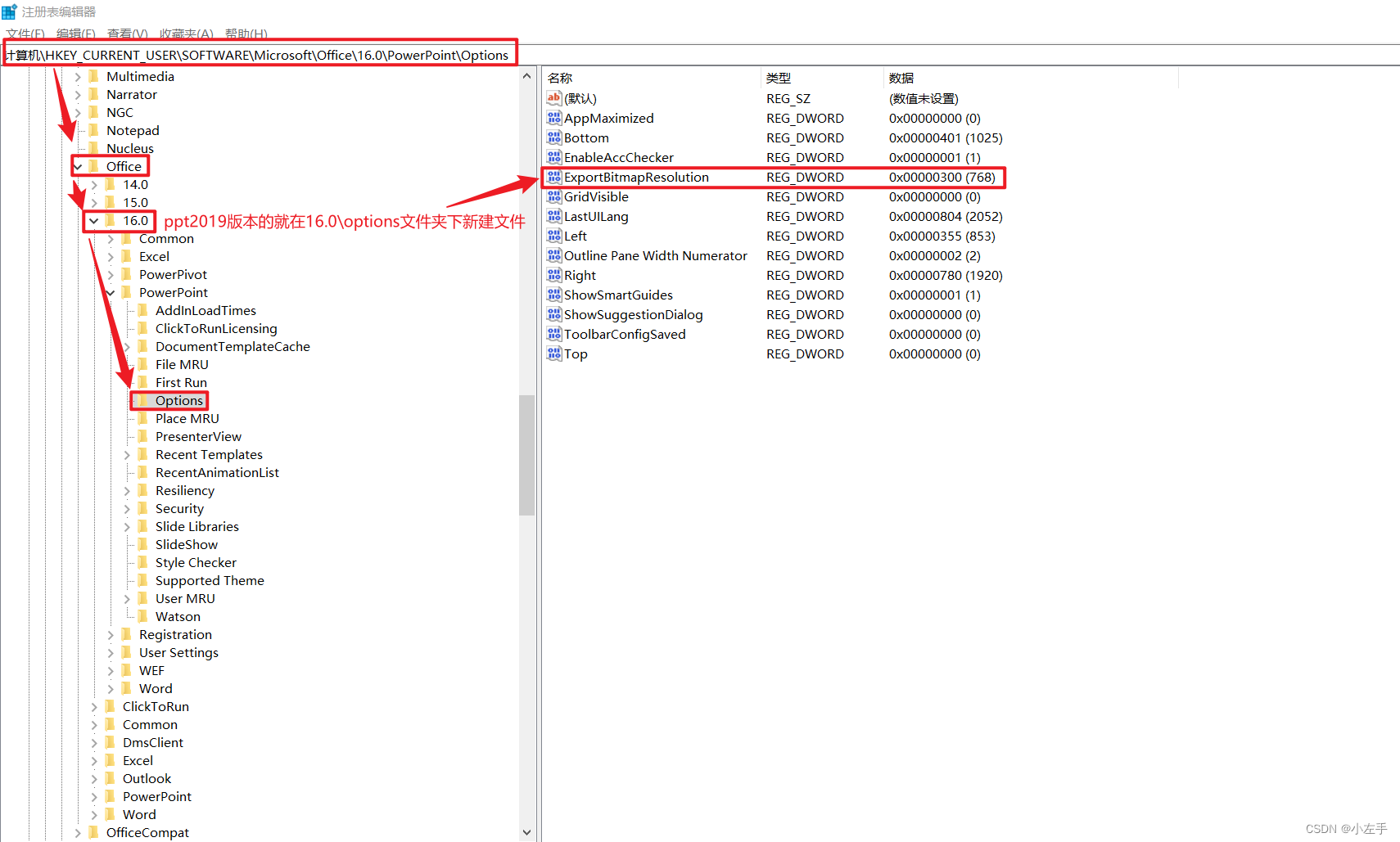Click the folder icon of the Options key
The image size is (1400, 842).
click(x=142, y=400)
